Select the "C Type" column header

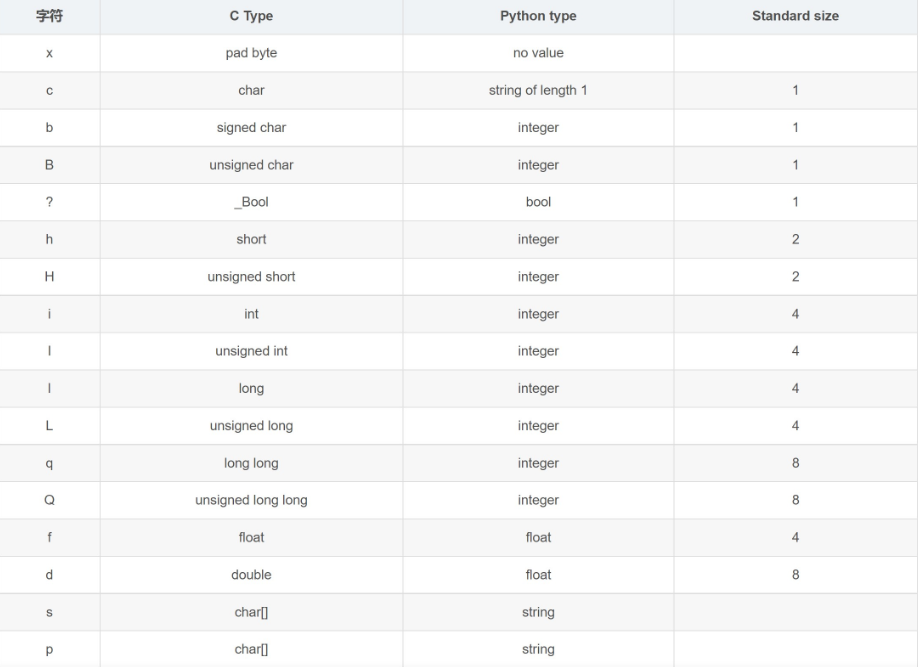[x=251, y=16]
